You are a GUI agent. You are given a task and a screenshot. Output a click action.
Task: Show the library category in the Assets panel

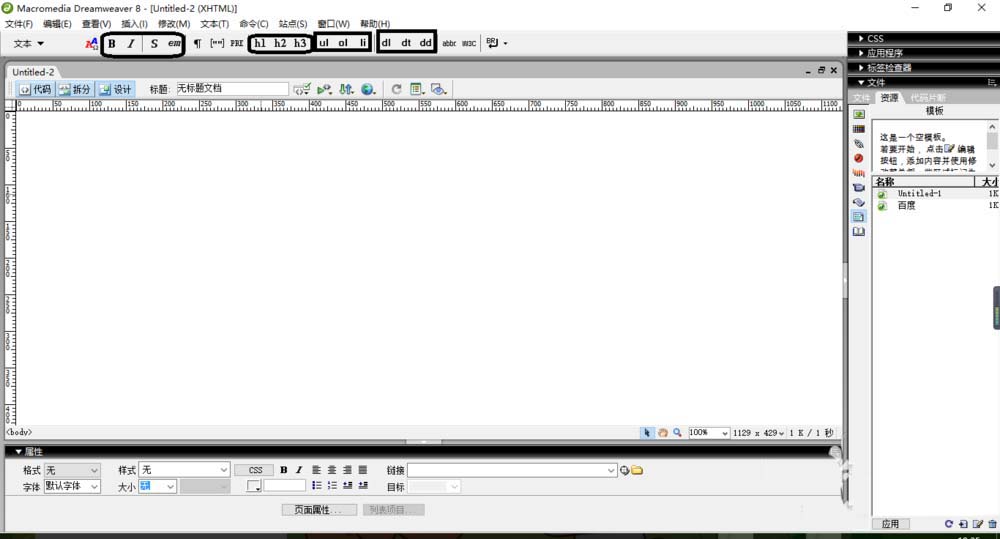859,232
